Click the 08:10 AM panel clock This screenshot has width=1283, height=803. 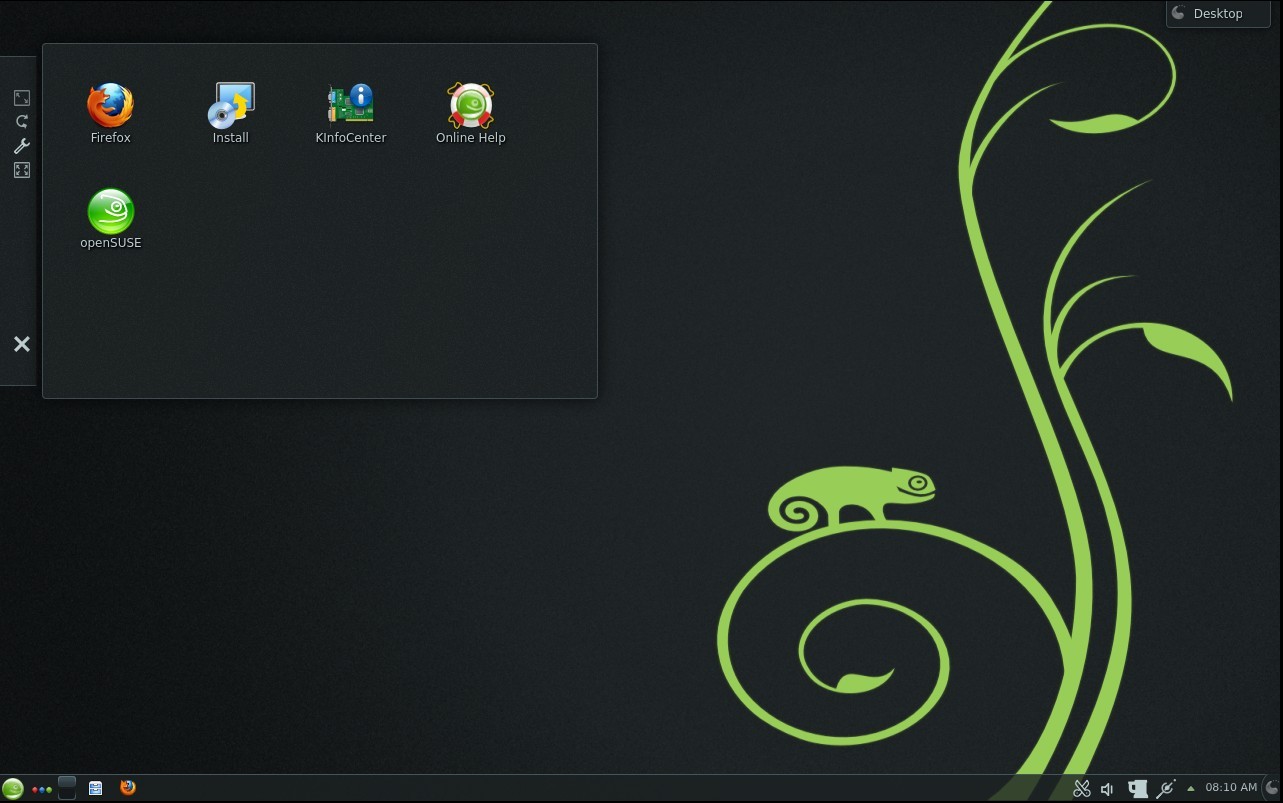tap(1231, 788)
